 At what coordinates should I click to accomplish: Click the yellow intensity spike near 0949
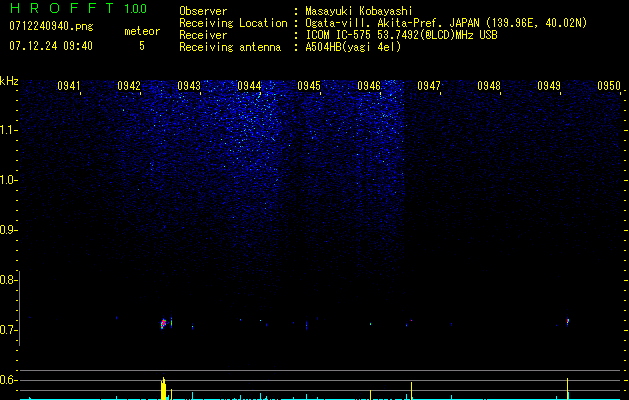tap(567, 389)
